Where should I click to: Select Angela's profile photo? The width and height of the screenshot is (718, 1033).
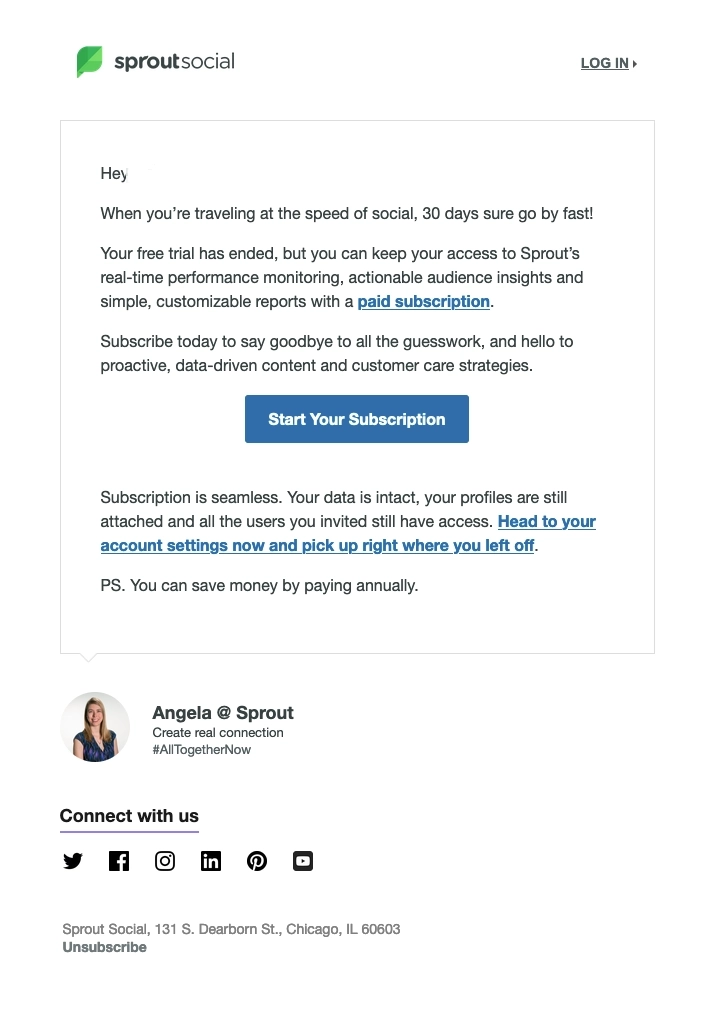(x=95, y=727)
